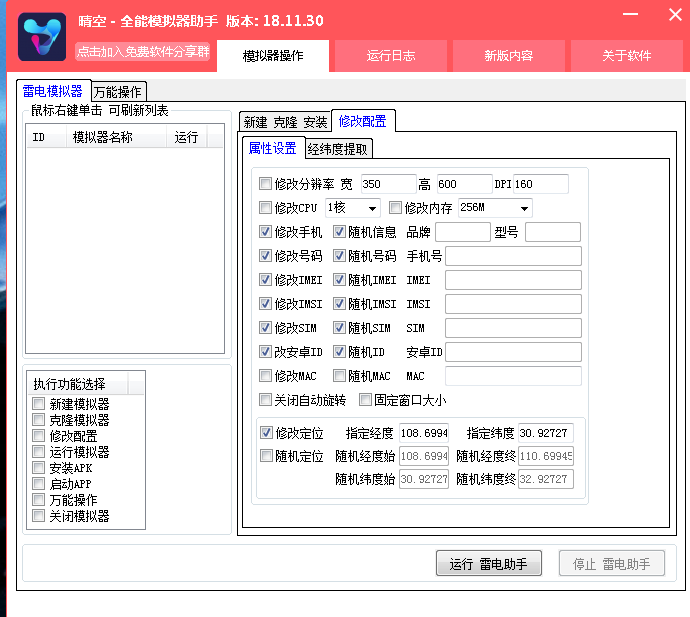
Task: Check 修改配置 in function list
Action: click(x=39, y=436)
